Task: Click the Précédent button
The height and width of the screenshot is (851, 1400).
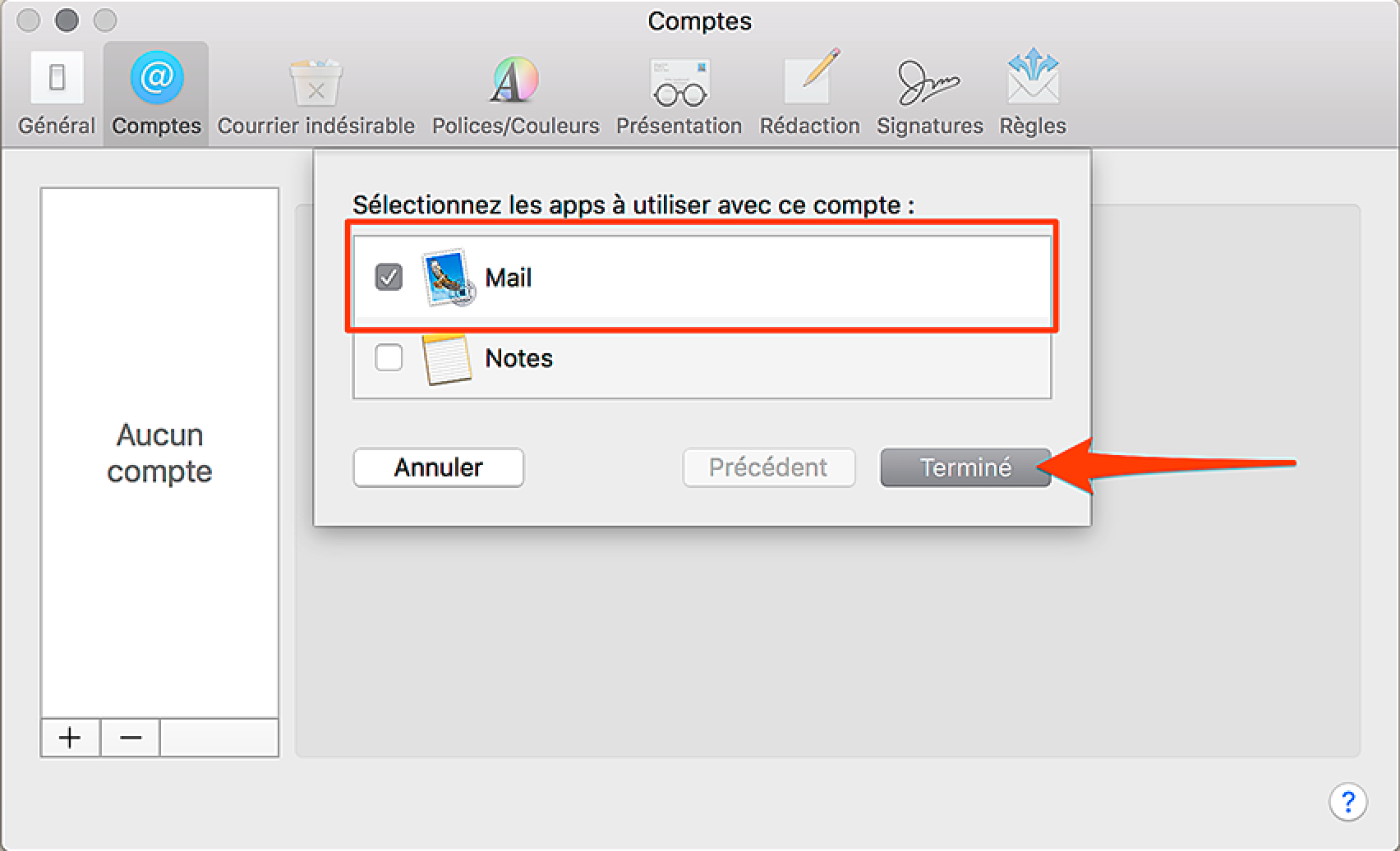Action: click(769, 467)
